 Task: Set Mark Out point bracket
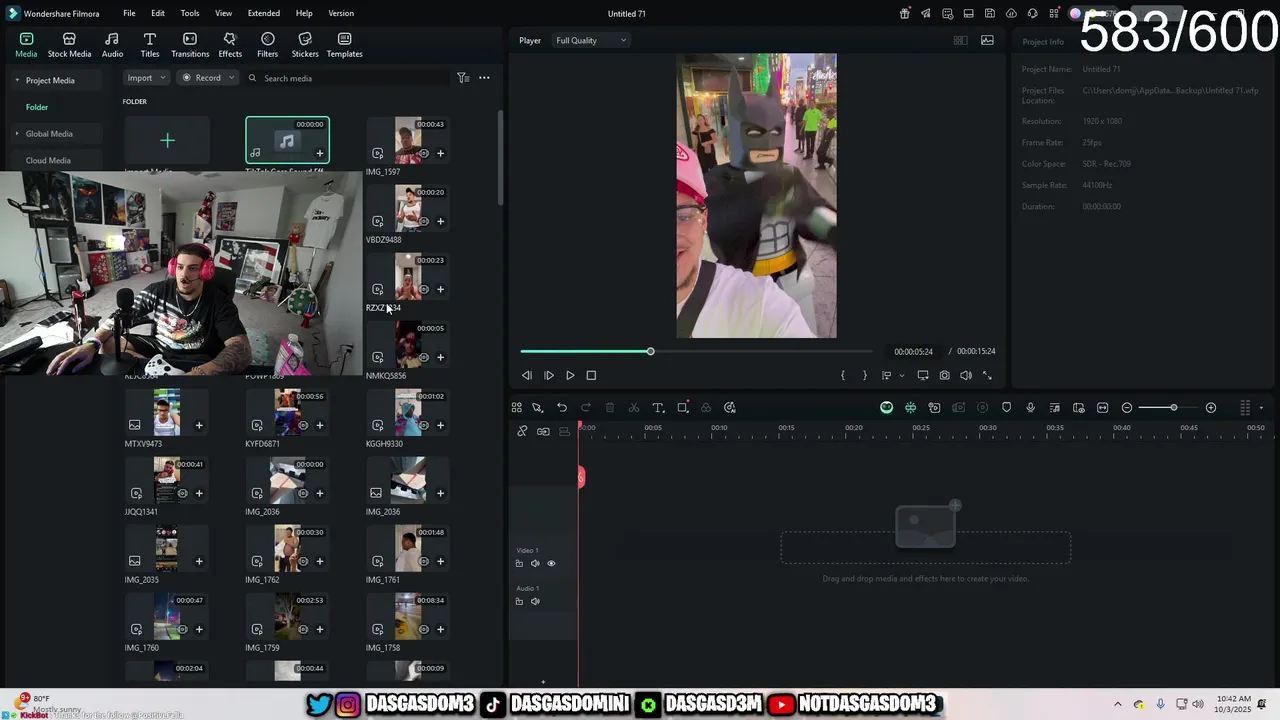pyautogui.click(x=865, y=375)
